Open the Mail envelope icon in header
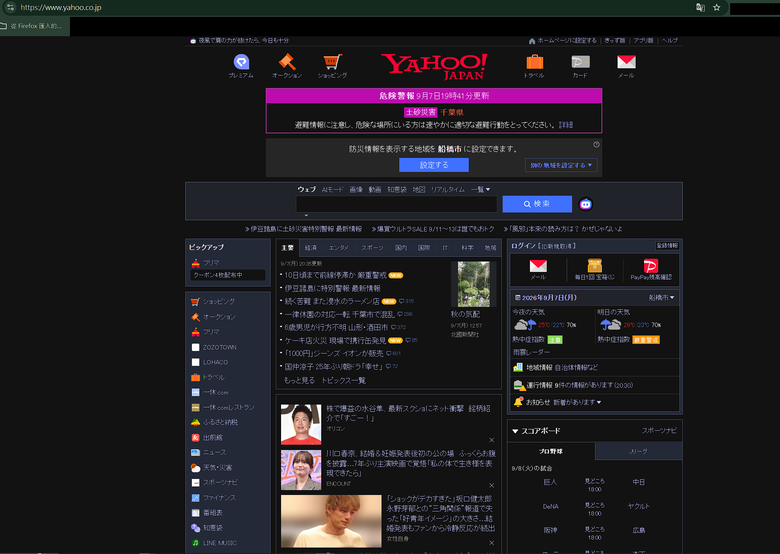The height and width of the screenshot is (554, 780). coord(626,62)
